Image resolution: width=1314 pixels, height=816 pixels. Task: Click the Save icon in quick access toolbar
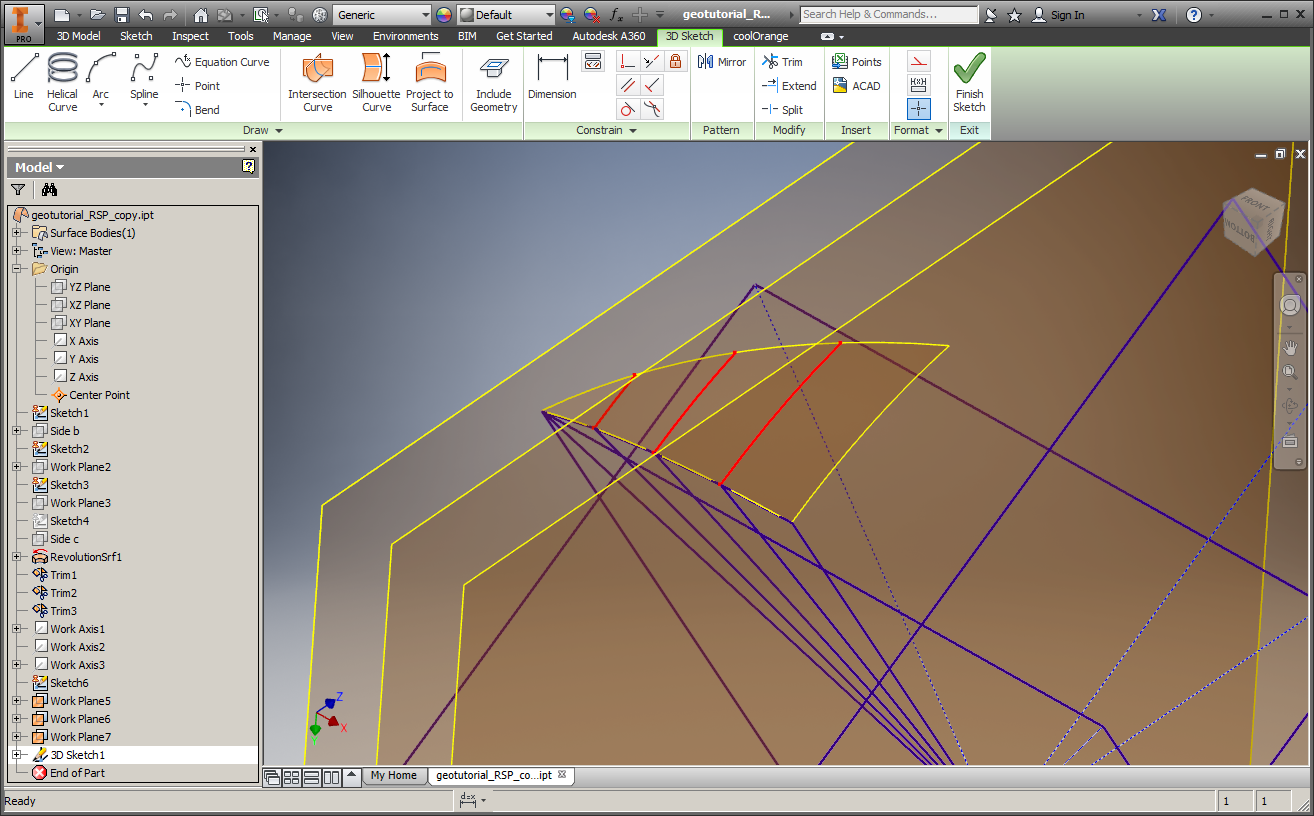coord(121,15)
